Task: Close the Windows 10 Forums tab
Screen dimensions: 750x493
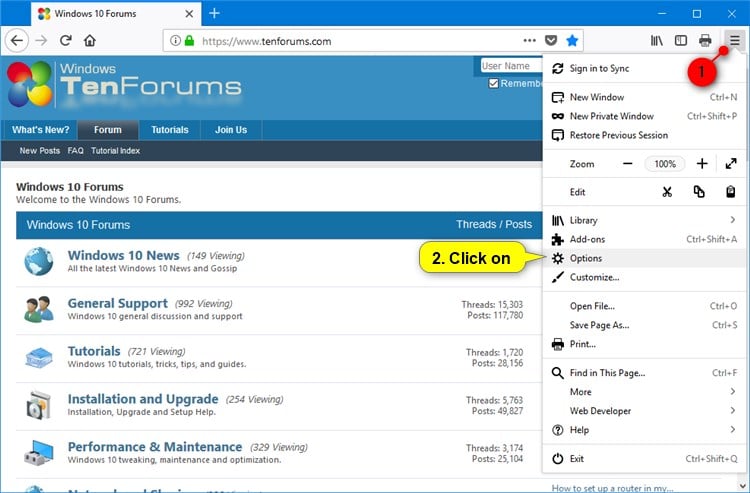Action: click(x=189, y=14)
